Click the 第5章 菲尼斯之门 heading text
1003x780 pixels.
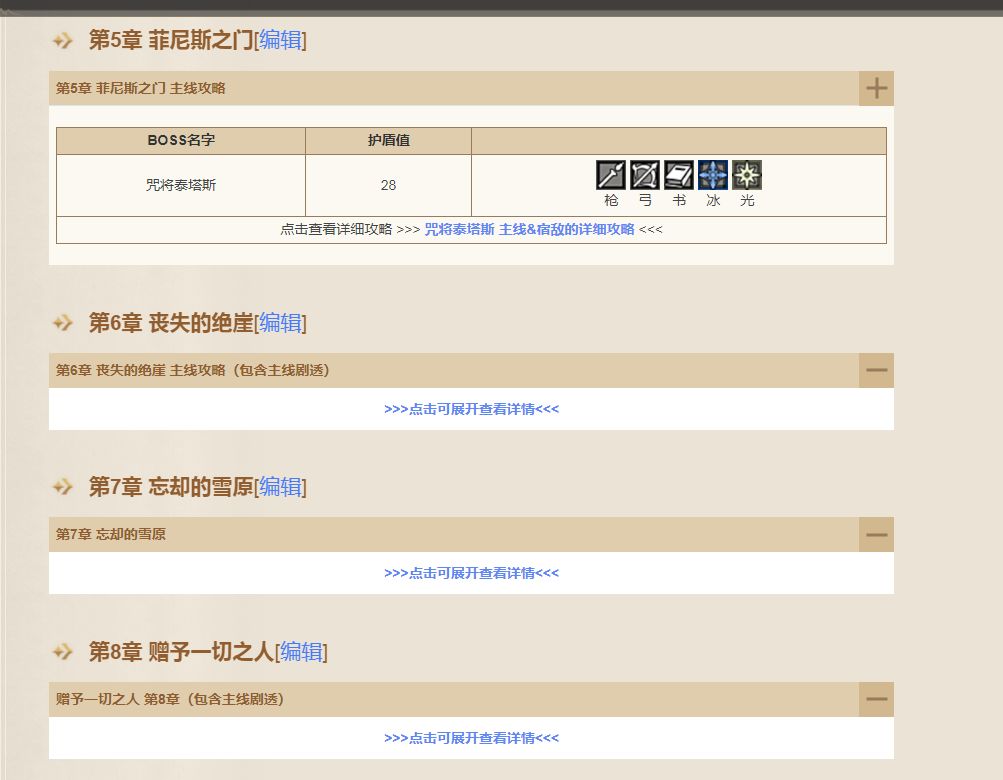pyautogui.click(x=171, y=40)
